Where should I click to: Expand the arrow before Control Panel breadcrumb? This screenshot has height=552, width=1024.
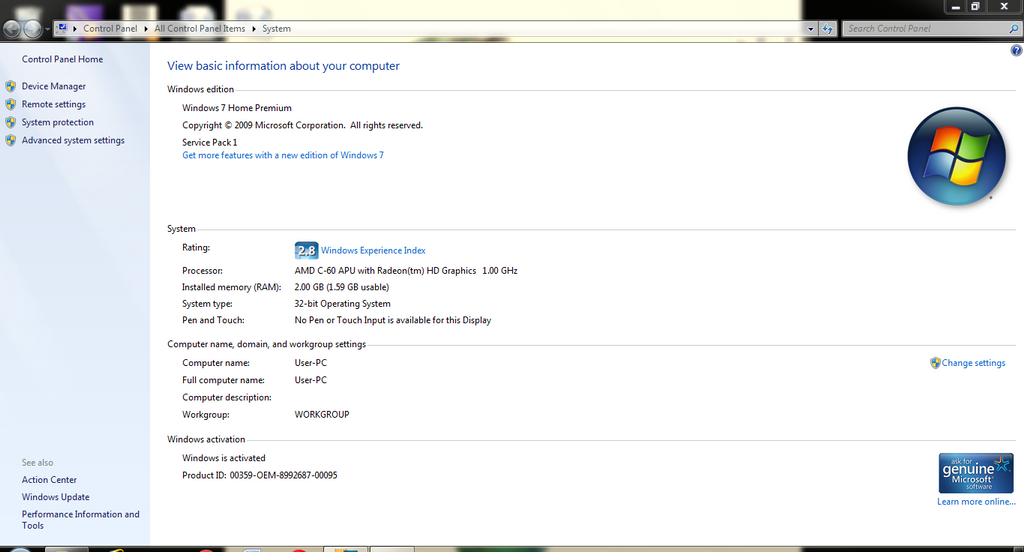(x=75, y=29)
